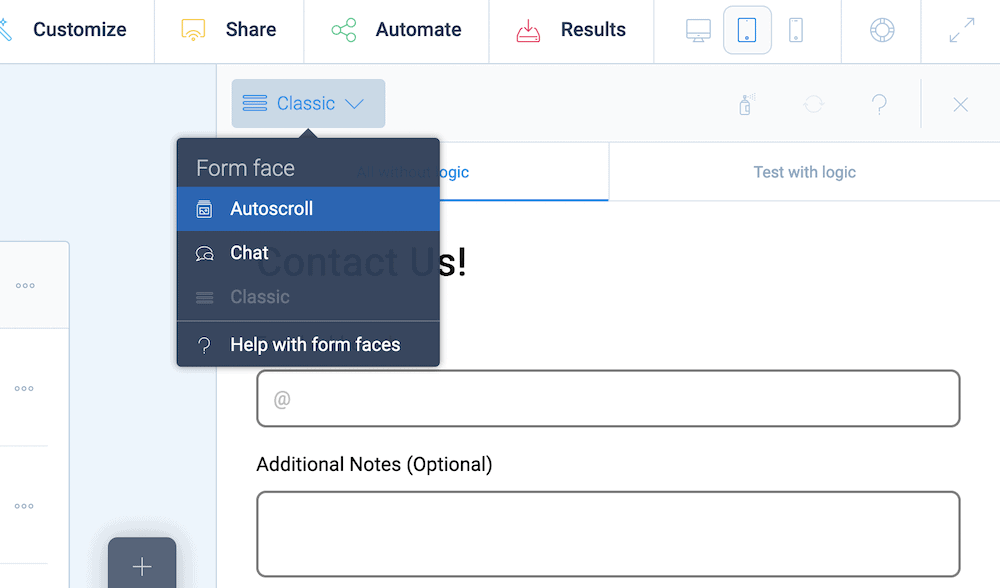The height and width of the screenshot is (588, 1000).
Task: Click the email input field with @
Action: coord(608,399)
